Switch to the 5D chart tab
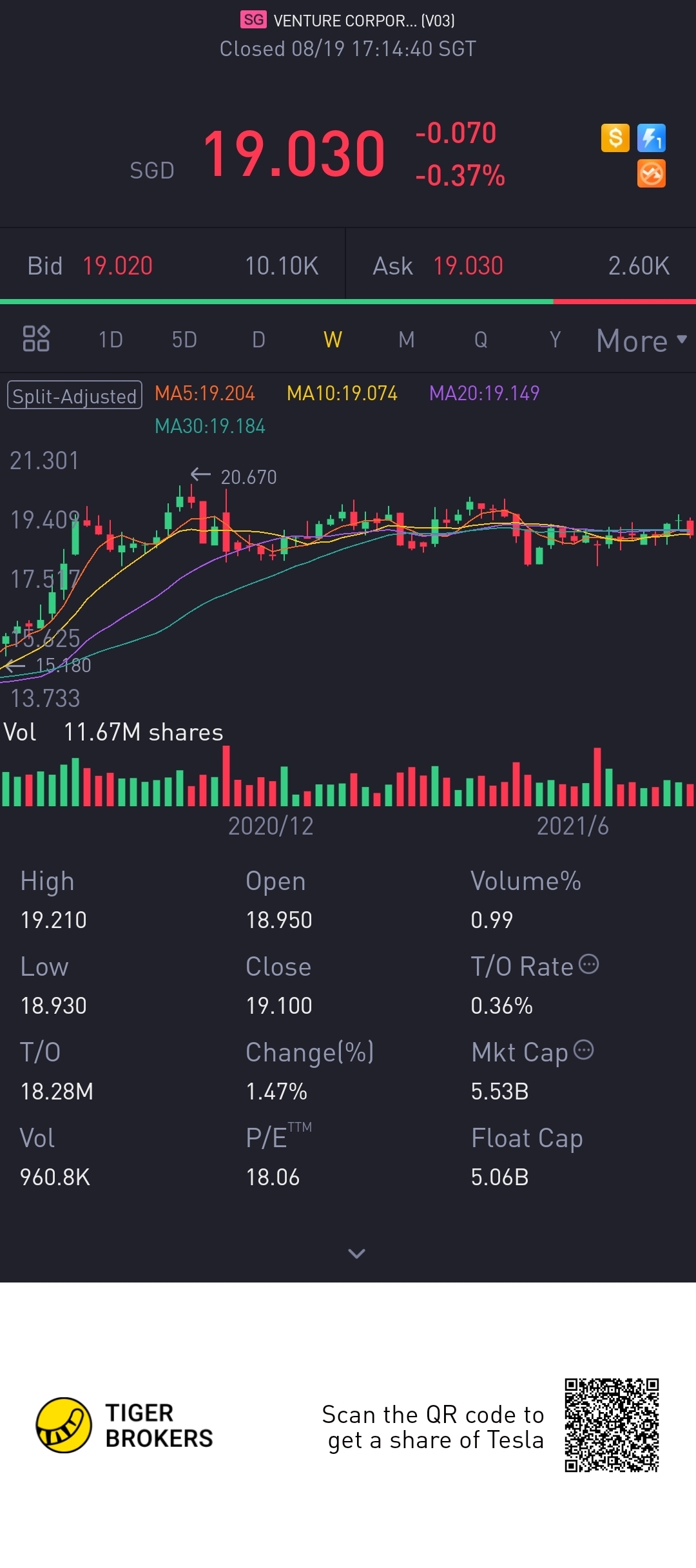 pos(184,340)
